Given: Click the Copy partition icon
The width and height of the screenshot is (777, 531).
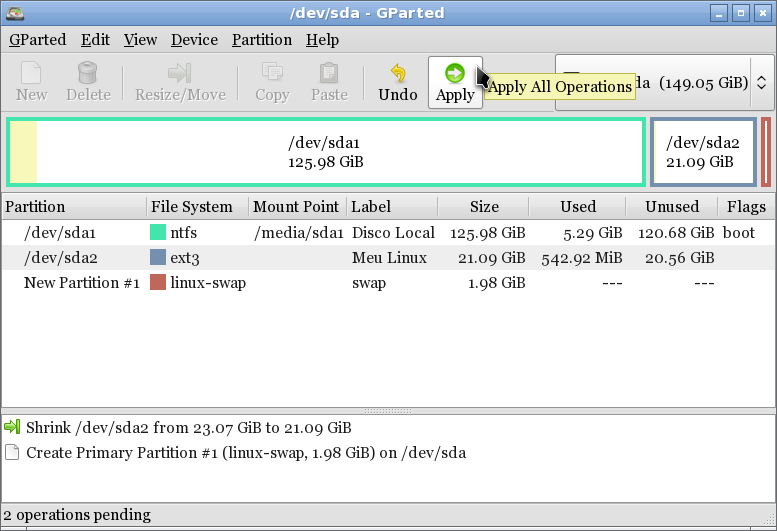Looking at the screenshot, I should pyautogui.click(x=271, y=74).
